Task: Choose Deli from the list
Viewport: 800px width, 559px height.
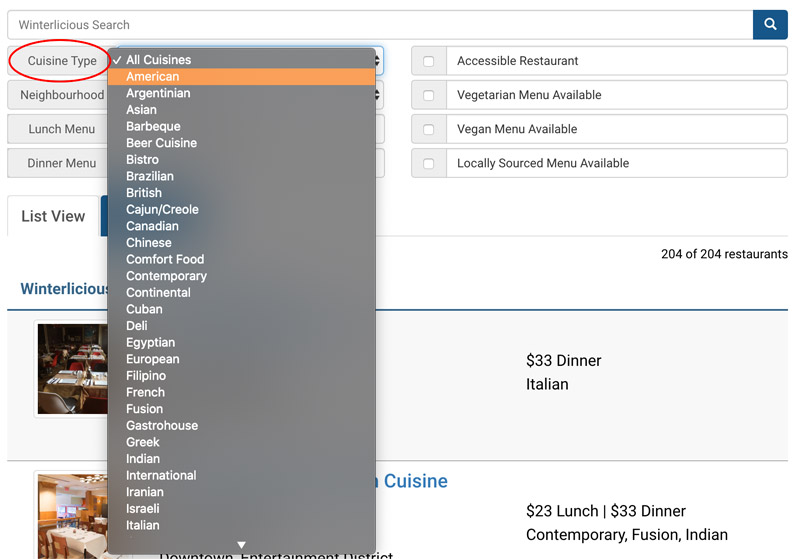Action: tap(242, 326)
